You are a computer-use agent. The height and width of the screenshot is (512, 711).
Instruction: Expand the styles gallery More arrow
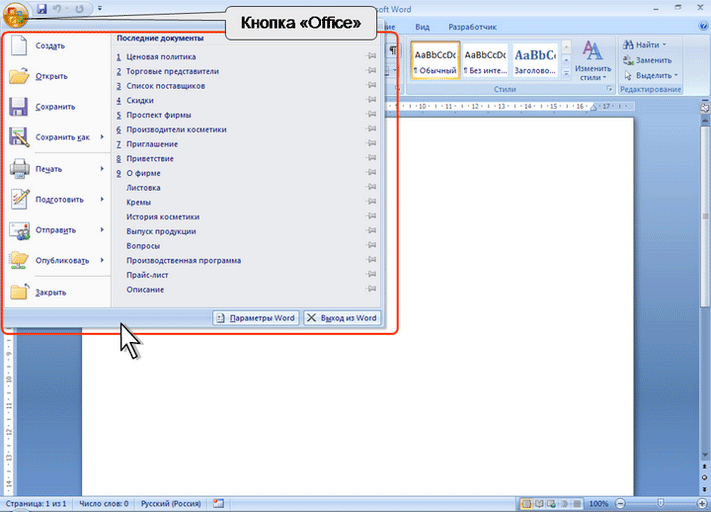click(x=566, y=73)
